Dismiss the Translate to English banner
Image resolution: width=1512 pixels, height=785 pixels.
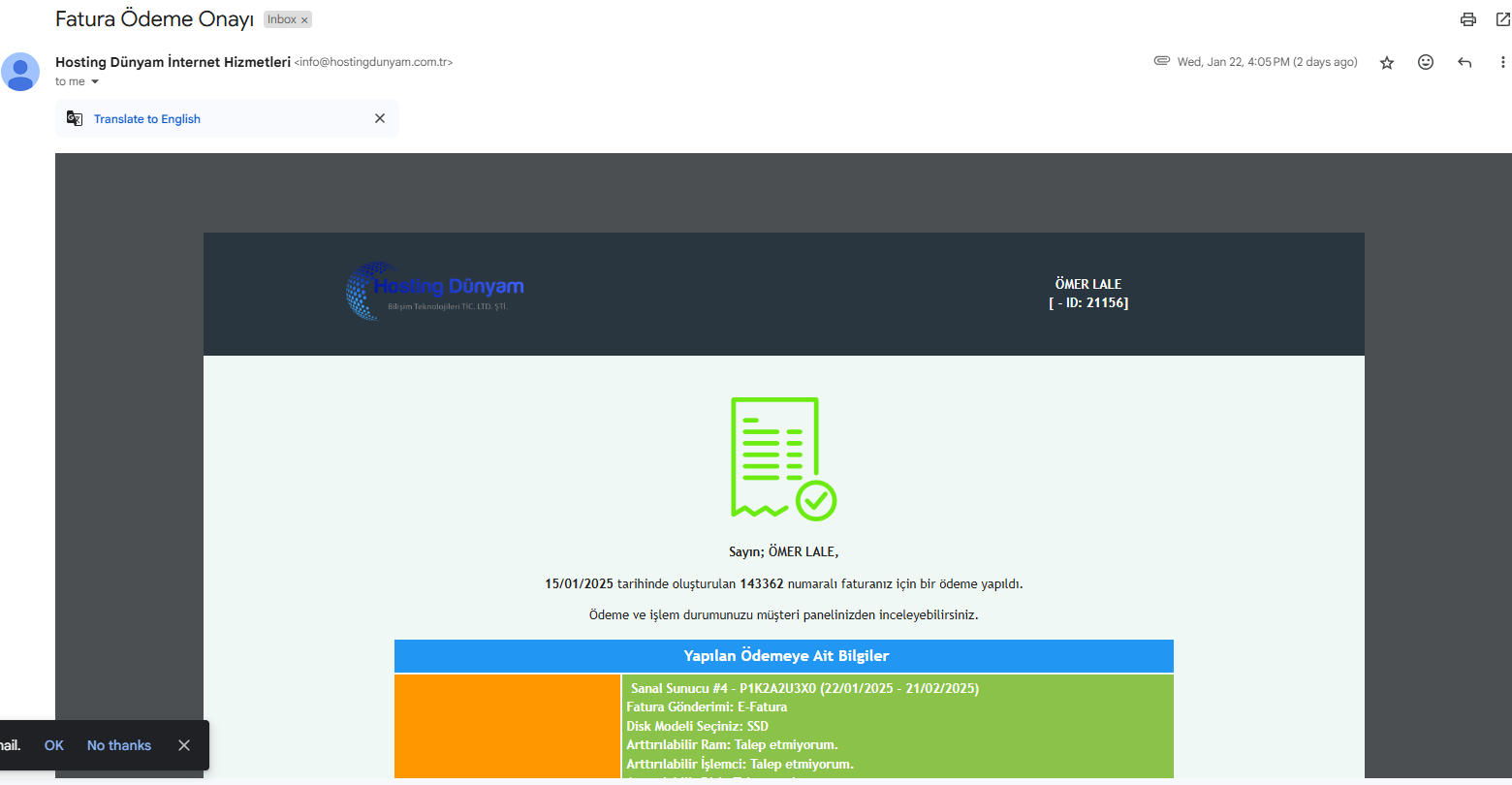click(380, 118)
